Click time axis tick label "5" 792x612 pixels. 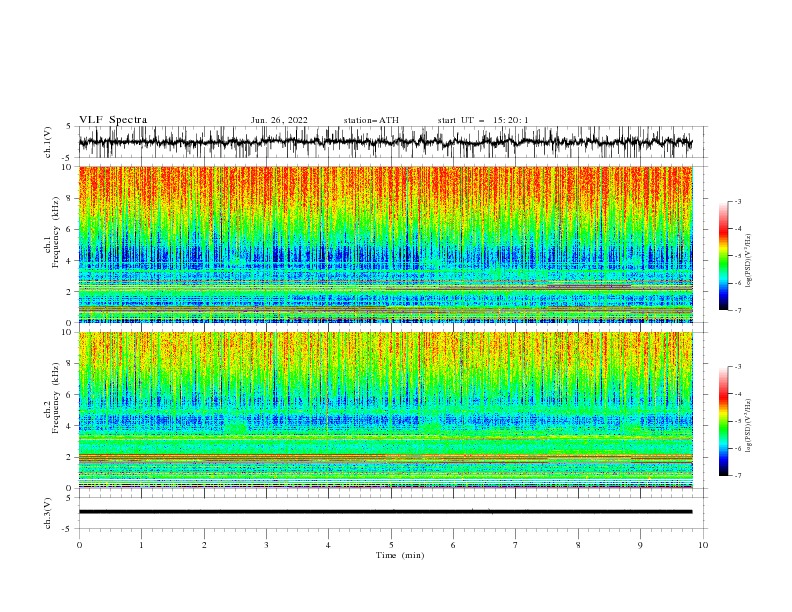[x=391, y=545]
